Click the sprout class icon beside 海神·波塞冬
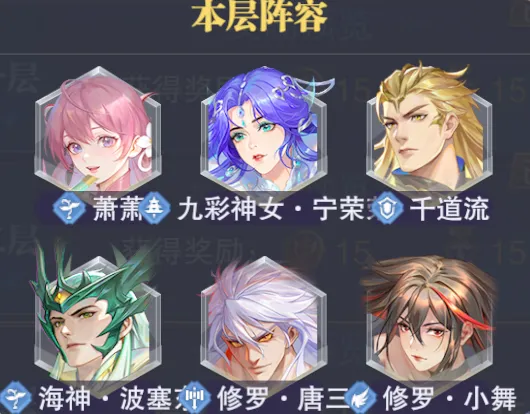This screenshot has width=530, height=414. coord(15,397)
